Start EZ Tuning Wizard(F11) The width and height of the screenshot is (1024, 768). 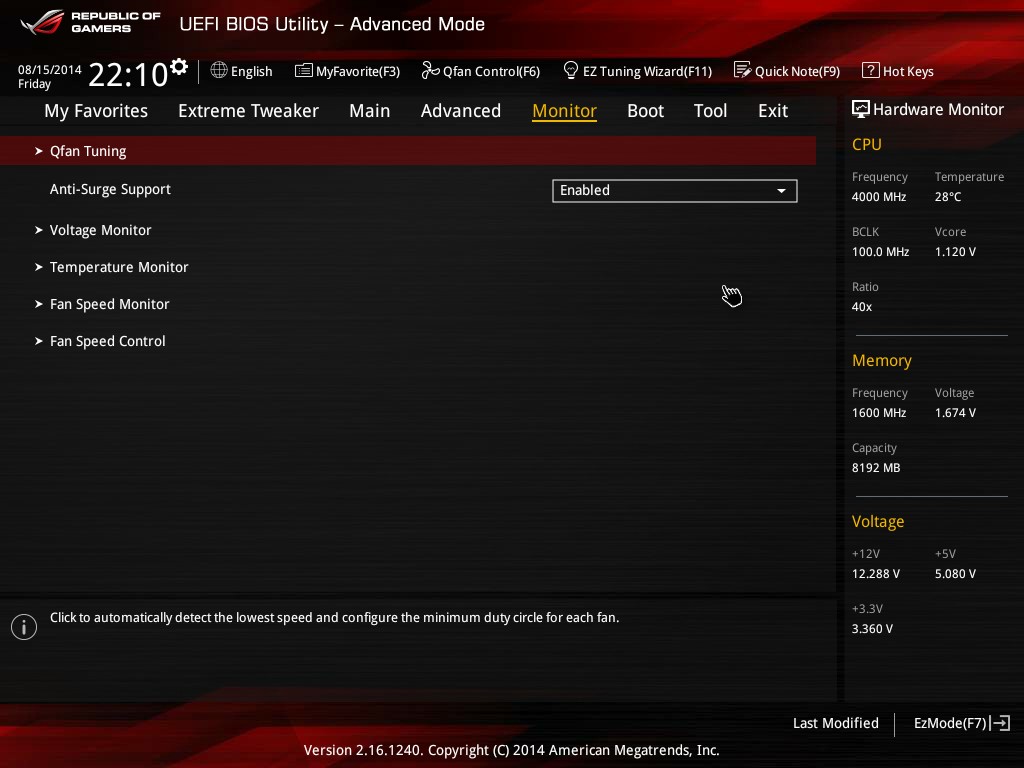[637, 71]
